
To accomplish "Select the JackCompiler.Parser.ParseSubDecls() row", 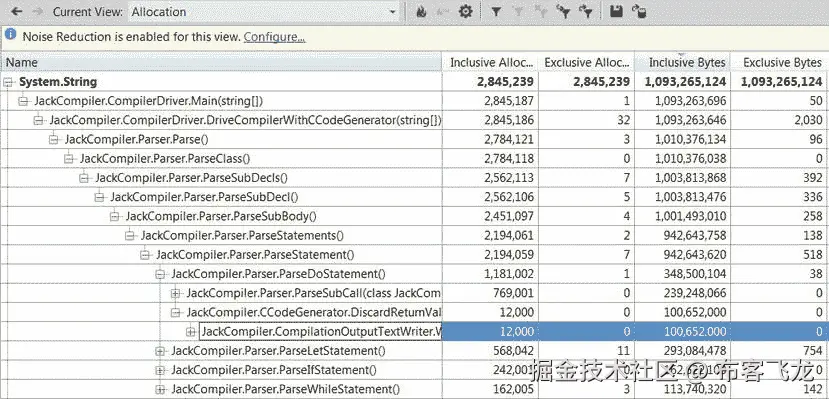I will (414, 178).
